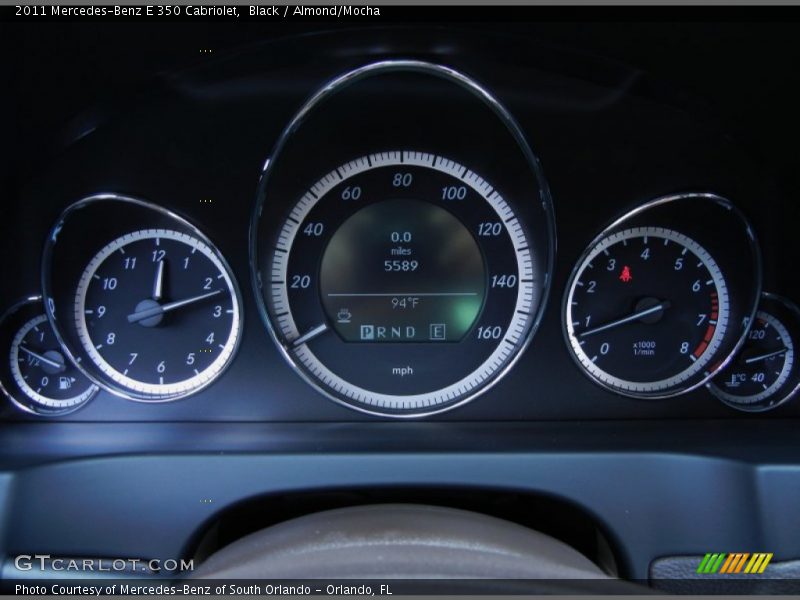Click the 1/2 mark on fuel gauge
The height and width of the screenshot is (600, 800).
33,362
